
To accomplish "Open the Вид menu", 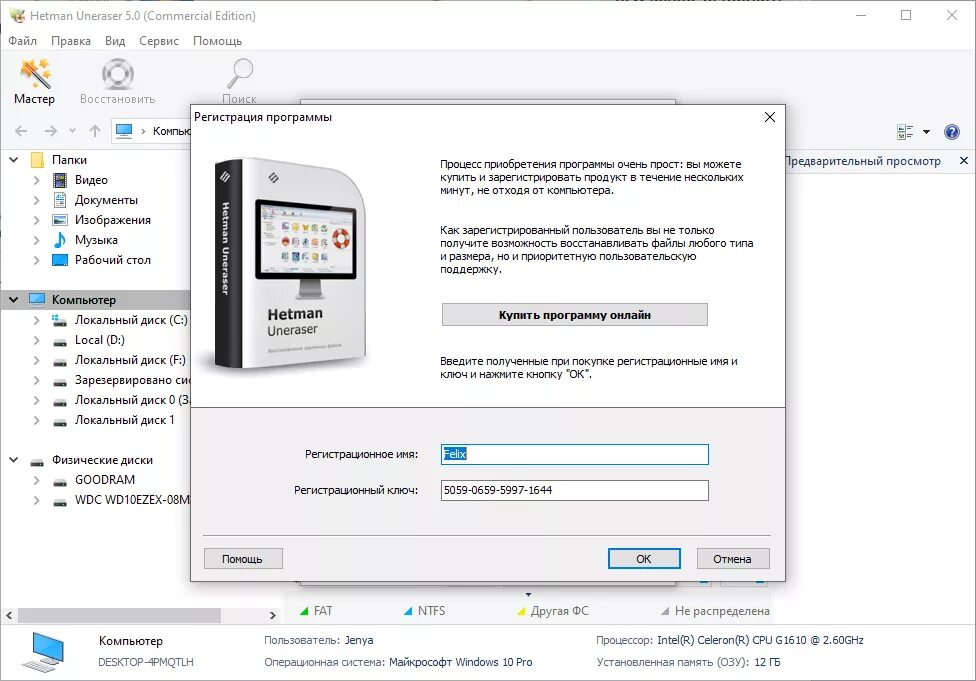I will point(115,40).
